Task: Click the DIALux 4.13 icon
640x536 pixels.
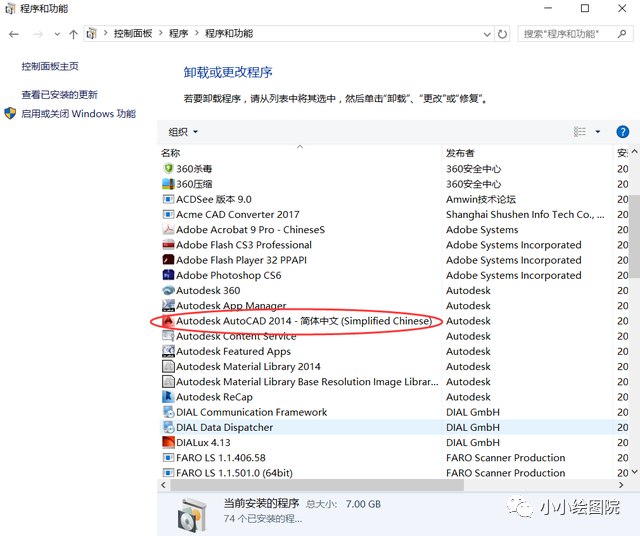Action: [x=168, y=442]
